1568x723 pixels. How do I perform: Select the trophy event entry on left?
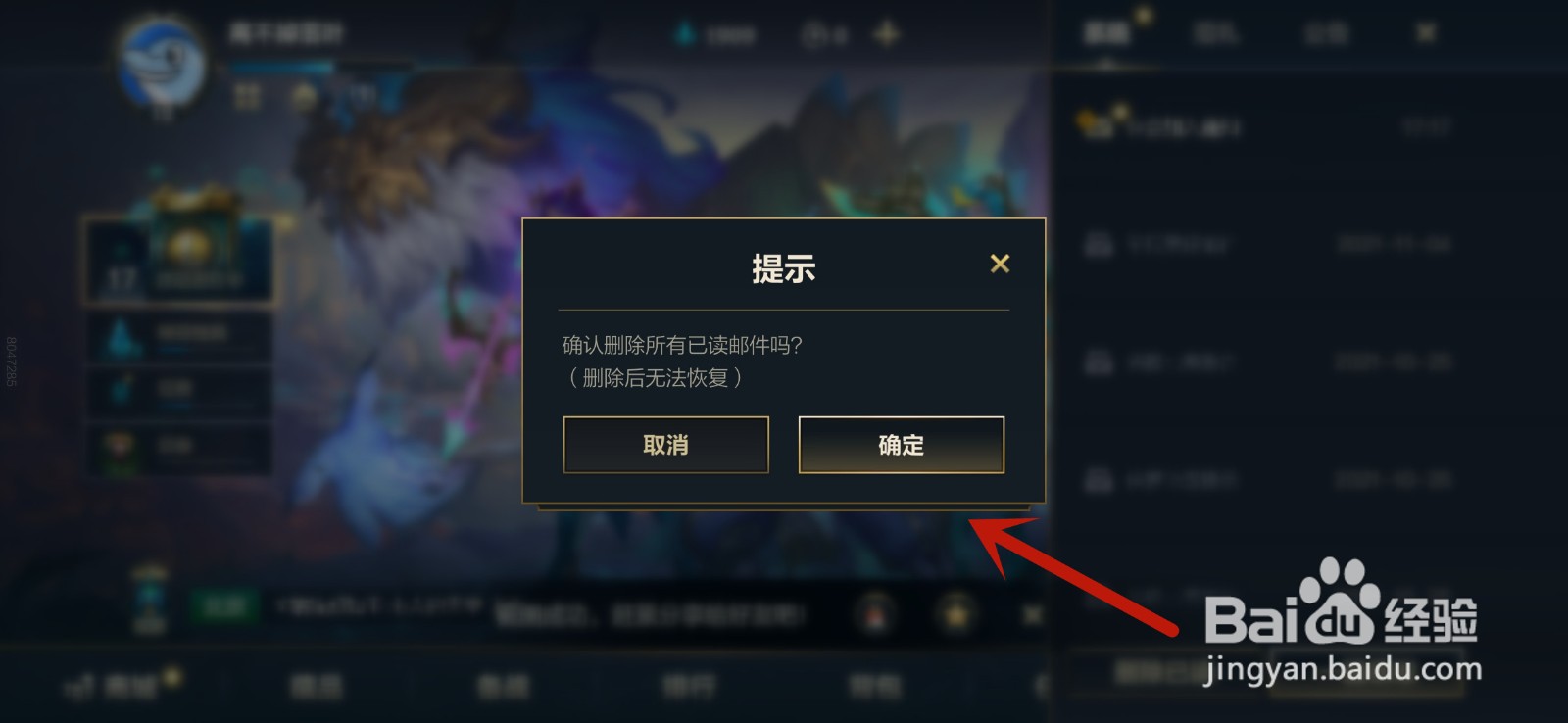177,449
